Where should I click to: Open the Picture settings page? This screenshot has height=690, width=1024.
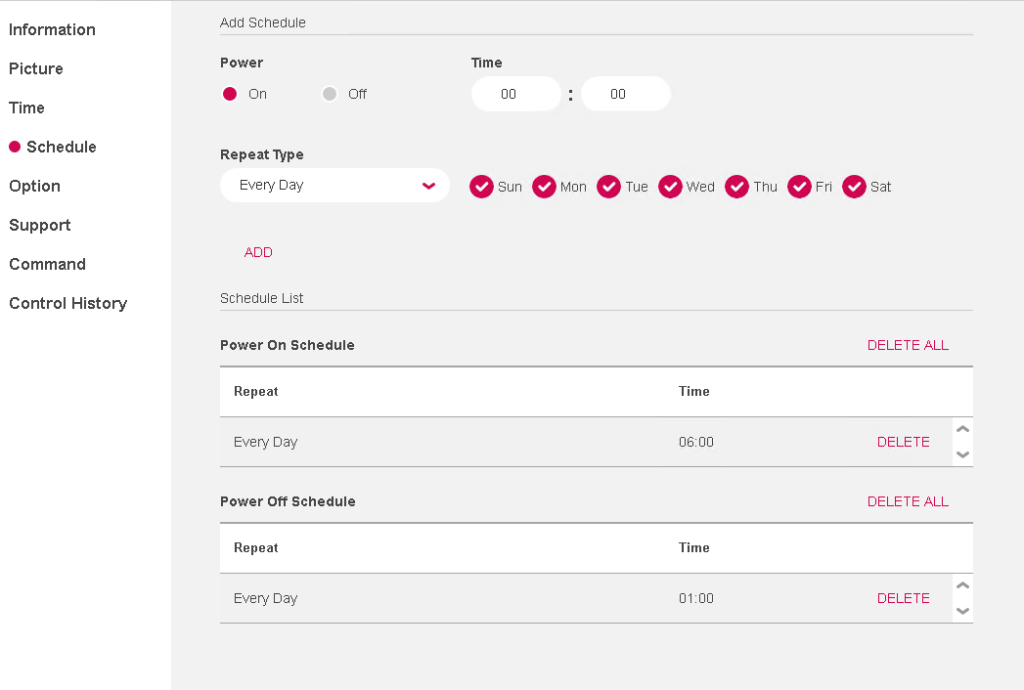tap(36, 68)
